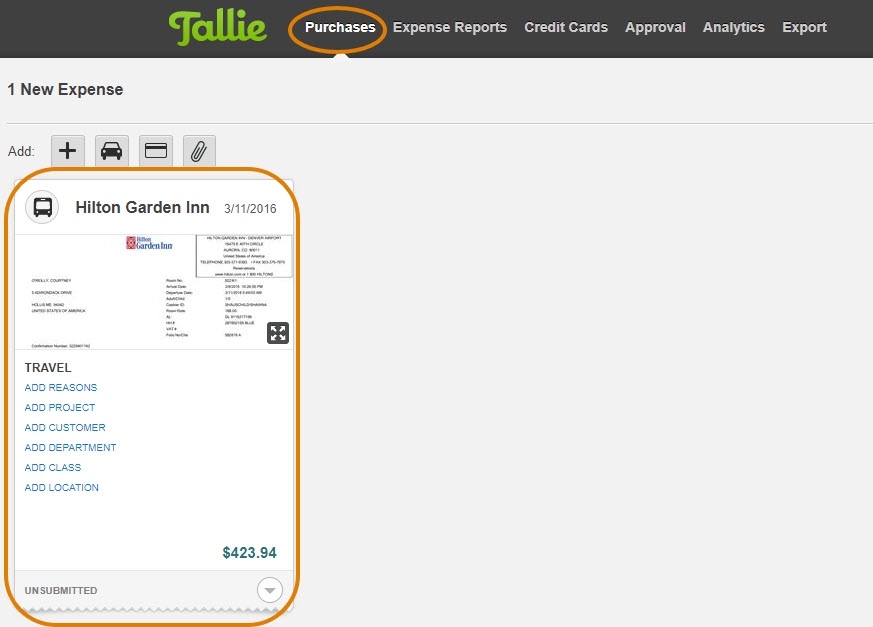Click the ADD PROJECT link
Image resolution: width=873 pixels, height=627 pixels.
coord(60,408)
